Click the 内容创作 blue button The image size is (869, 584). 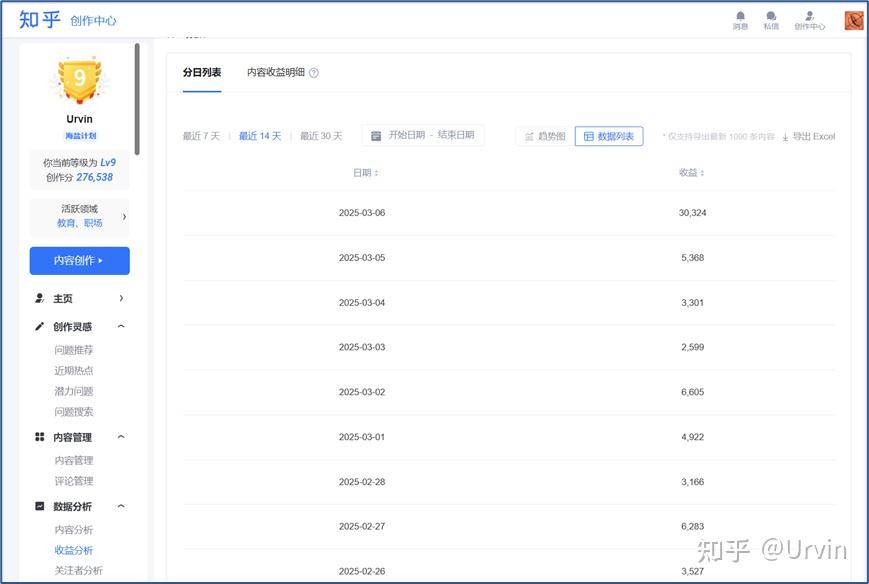80,260
